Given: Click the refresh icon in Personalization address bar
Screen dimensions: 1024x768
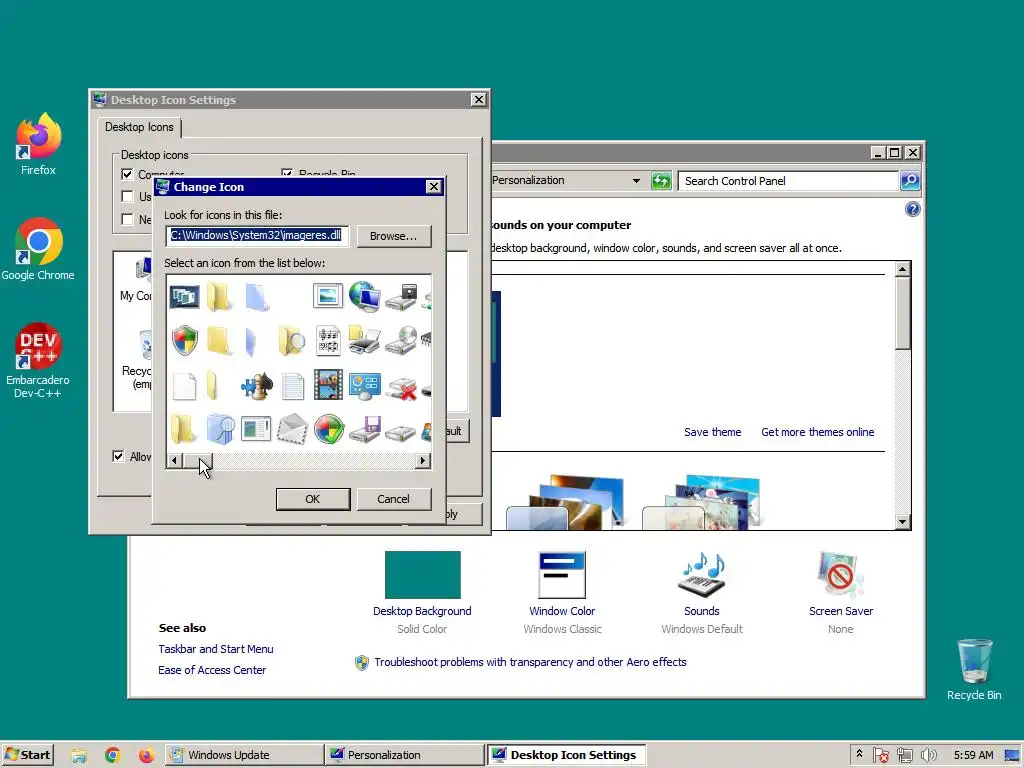Looking at the screenshot, I should 661,181.
